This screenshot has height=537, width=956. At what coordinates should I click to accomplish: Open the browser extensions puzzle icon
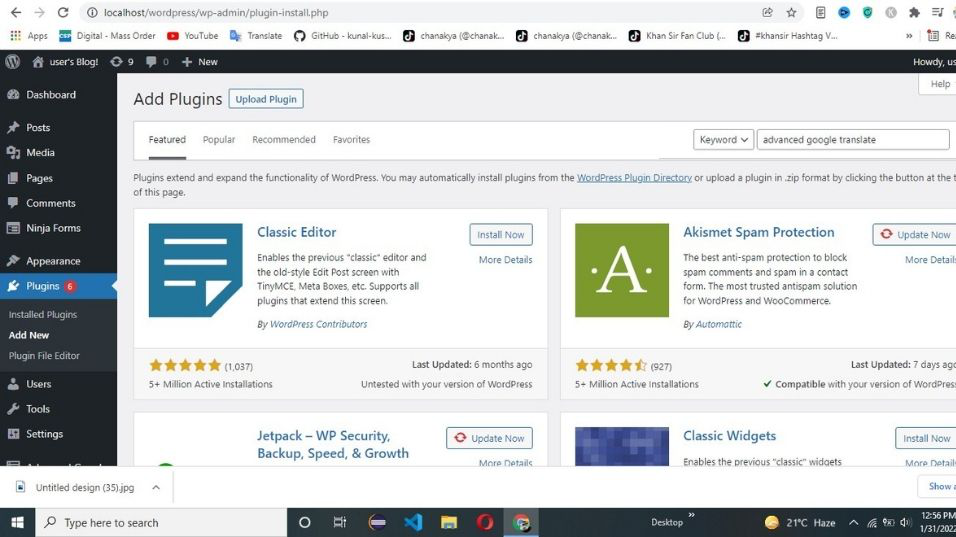[x=914, y=12]
